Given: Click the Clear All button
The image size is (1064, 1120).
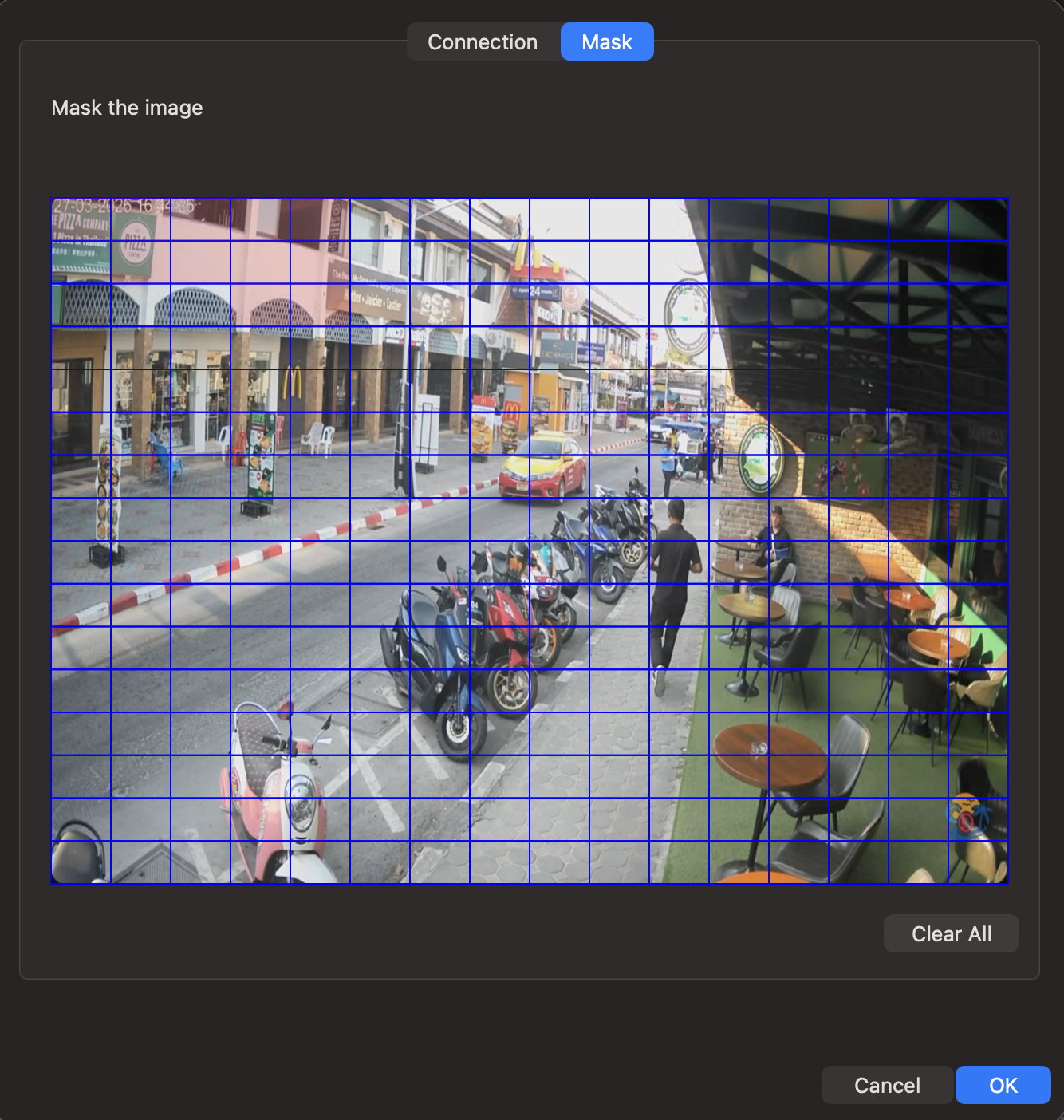Looking at the screenshot, I should tap(951, 933).
